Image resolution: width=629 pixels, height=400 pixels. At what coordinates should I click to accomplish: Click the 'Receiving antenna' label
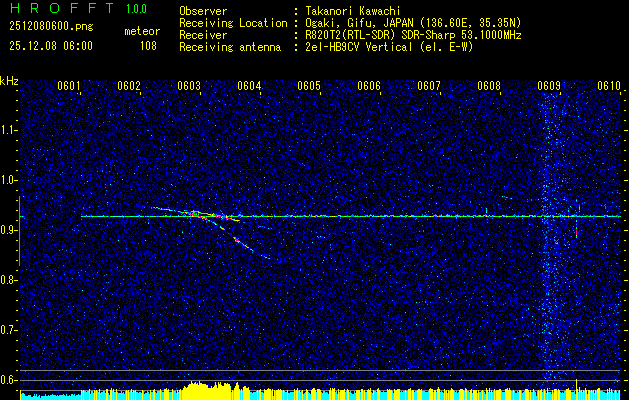(x=230, y=47)
